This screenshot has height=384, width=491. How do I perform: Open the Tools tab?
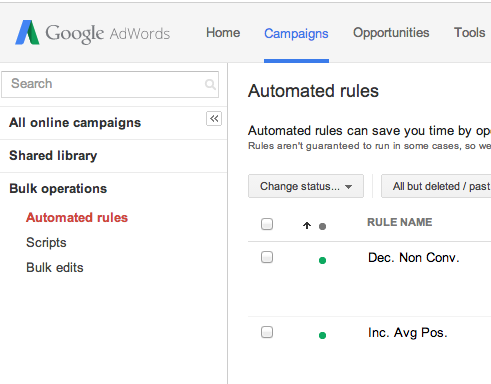[469, 33]
